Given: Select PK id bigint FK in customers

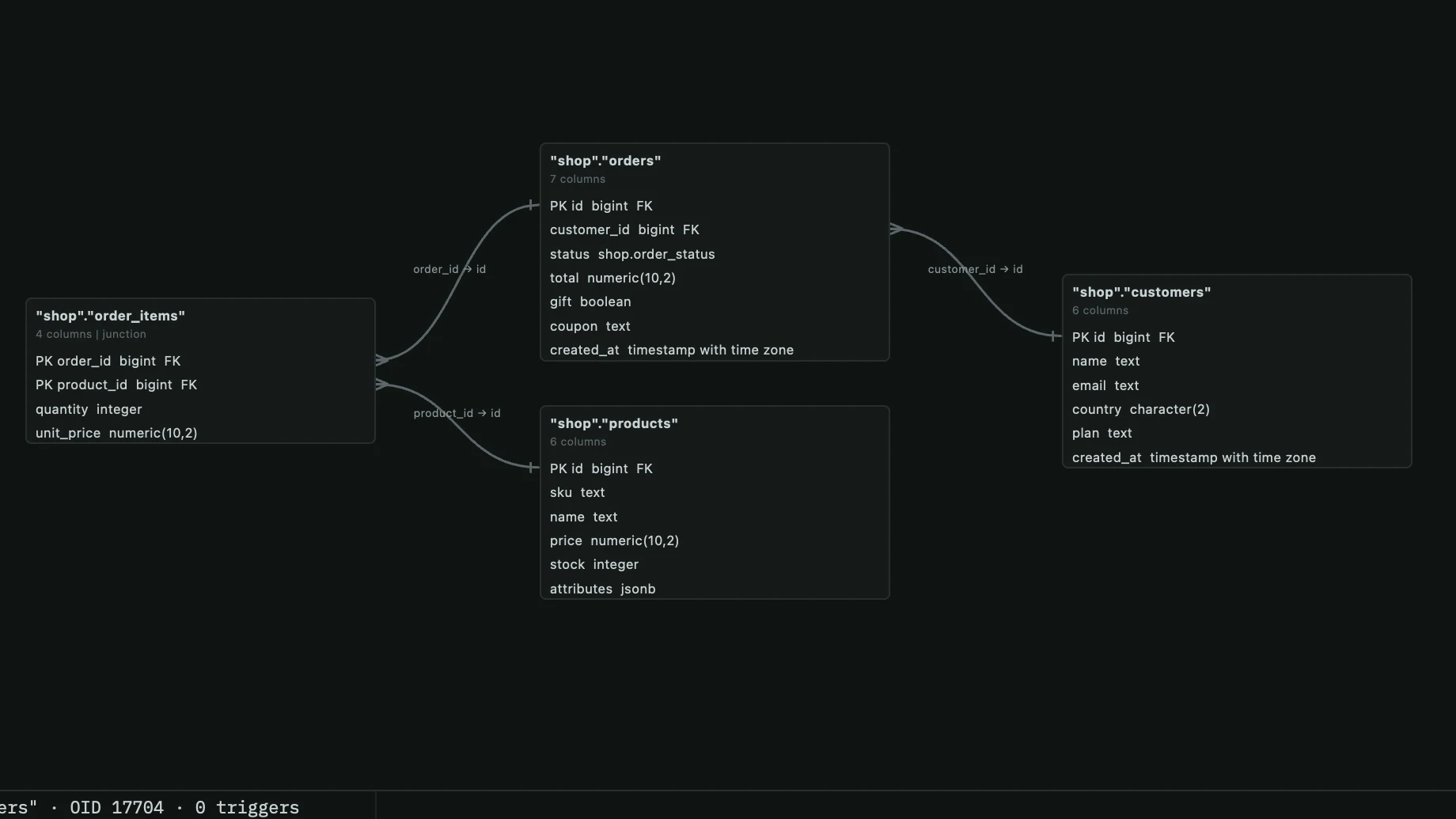Looking at the screenshot, I should pos(1237,337).
